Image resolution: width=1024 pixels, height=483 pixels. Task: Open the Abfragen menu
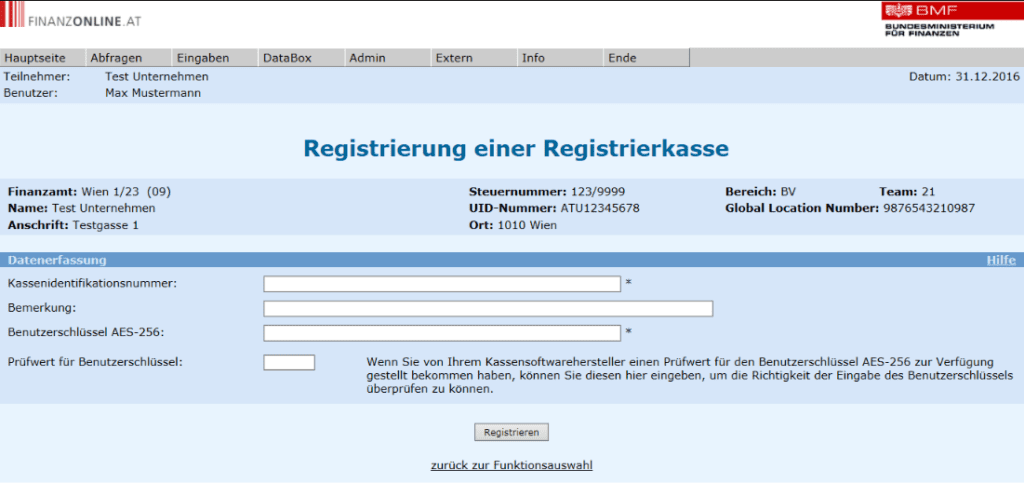click(x=116, y=58)
